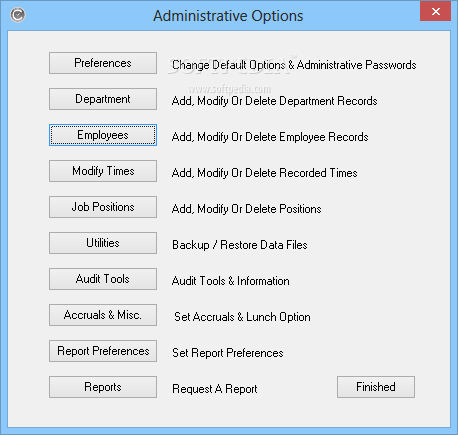
Task: Click the Reports button
Action: [103, 387]
